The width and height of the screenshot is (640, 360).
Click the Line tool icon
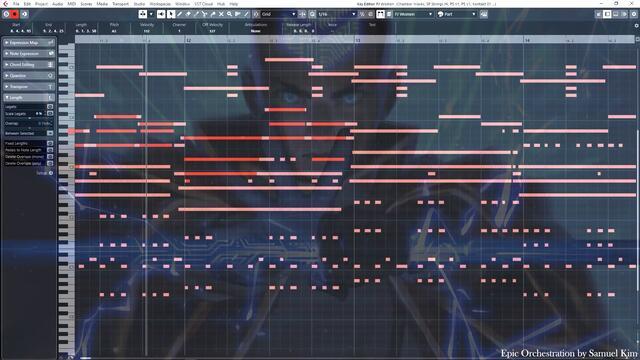coord(246,14)
